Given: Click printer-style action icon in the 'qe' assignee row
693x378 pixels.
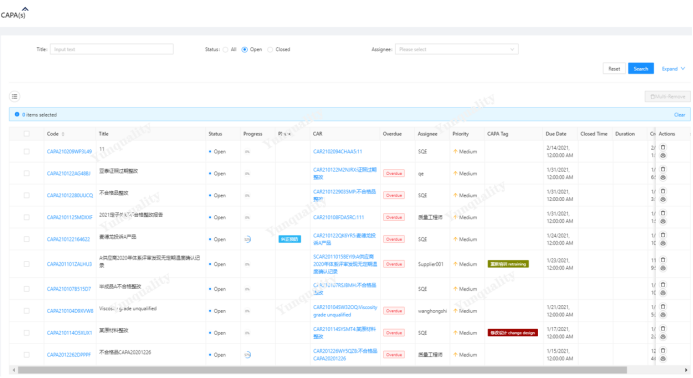Looking at the screenshot, I should (663, 178).
